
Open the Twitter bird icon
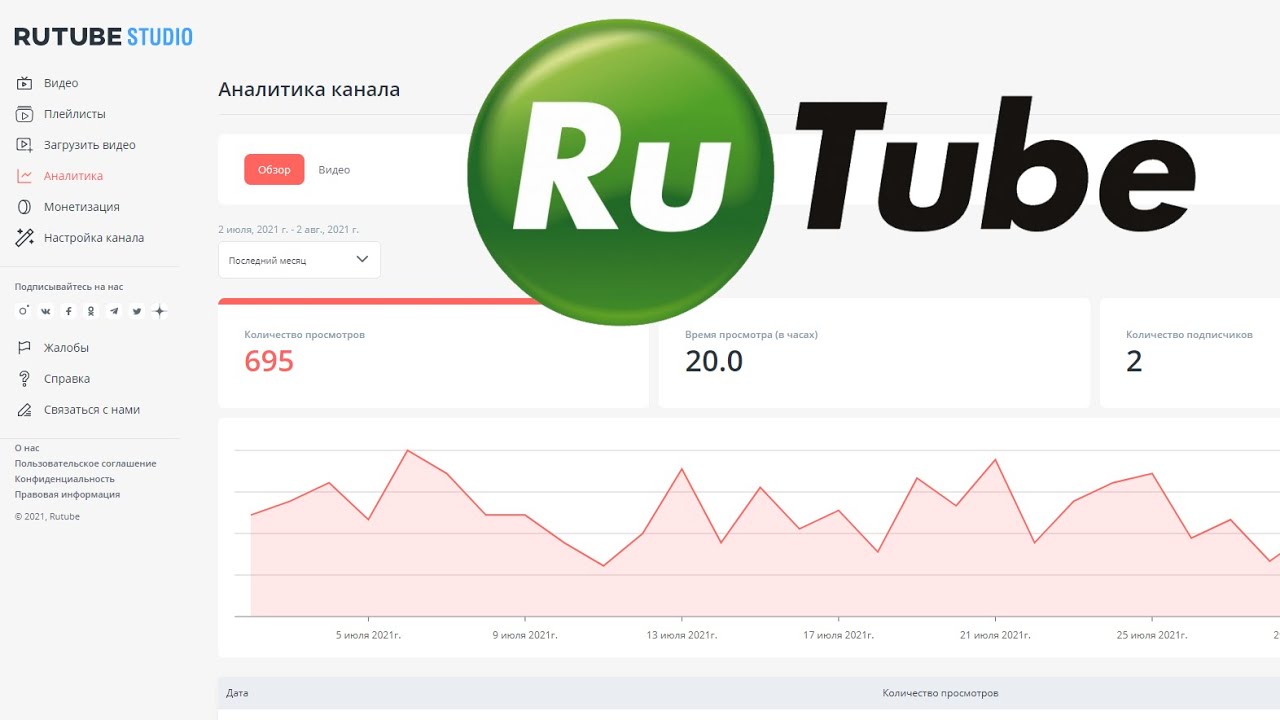click(137, 311)
